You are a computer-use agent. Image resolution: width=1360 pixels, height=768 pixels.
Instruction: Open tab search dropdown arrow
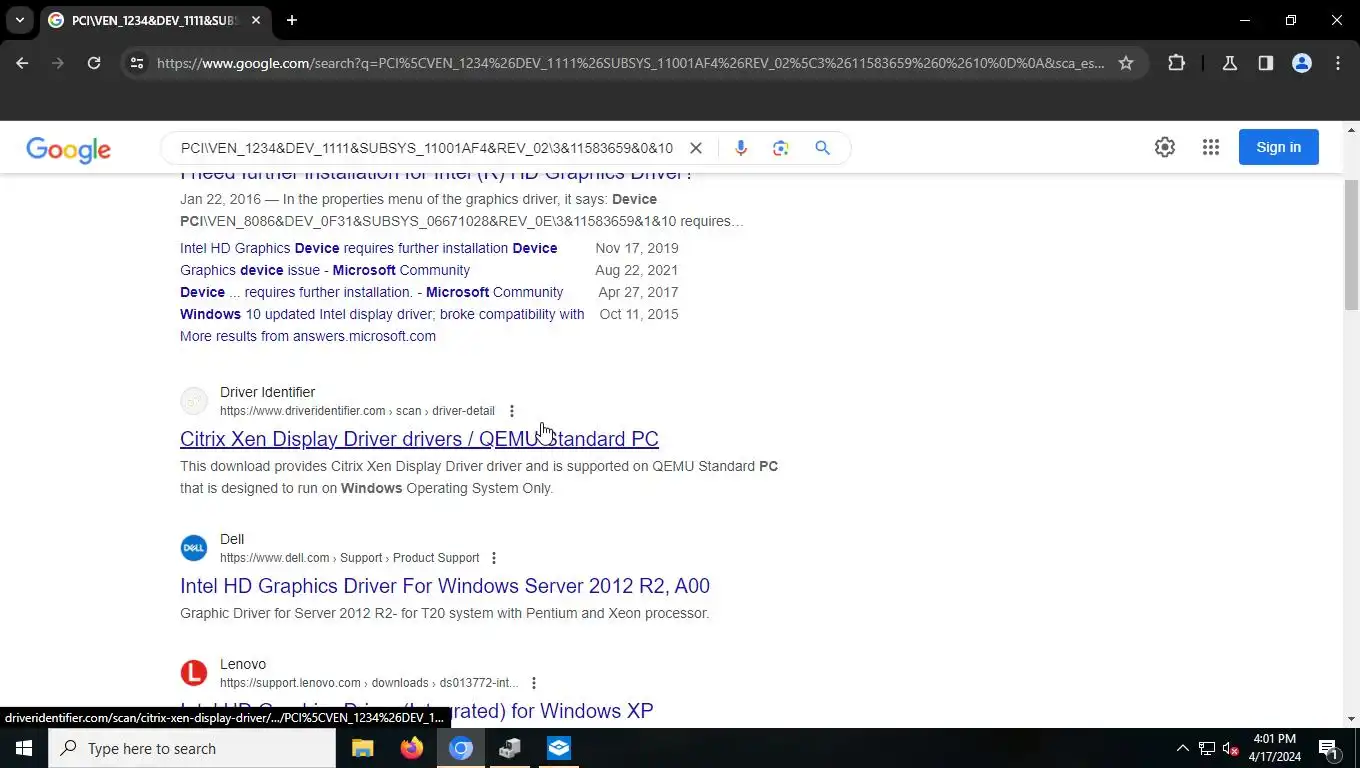[20, 20]
